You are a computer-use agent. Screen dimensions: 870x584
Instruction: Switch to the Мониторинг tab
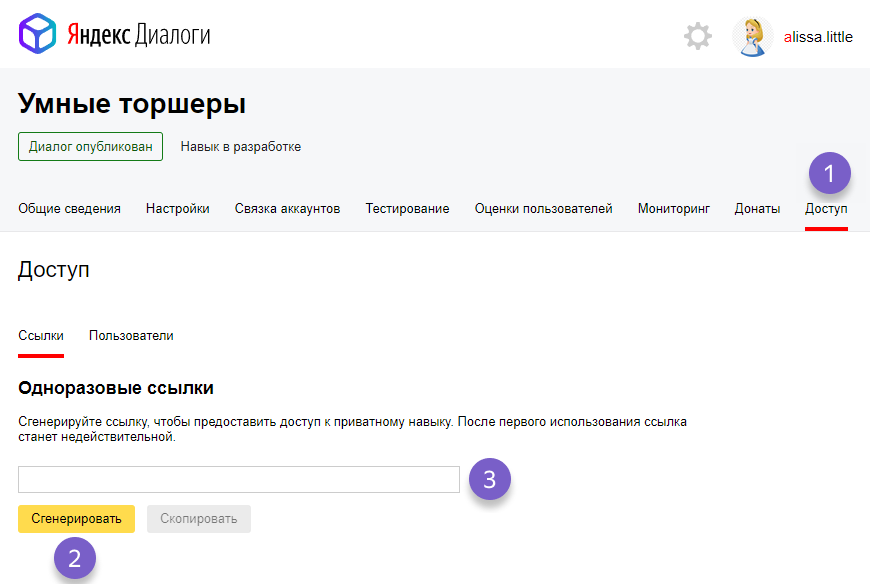point(672,209)
